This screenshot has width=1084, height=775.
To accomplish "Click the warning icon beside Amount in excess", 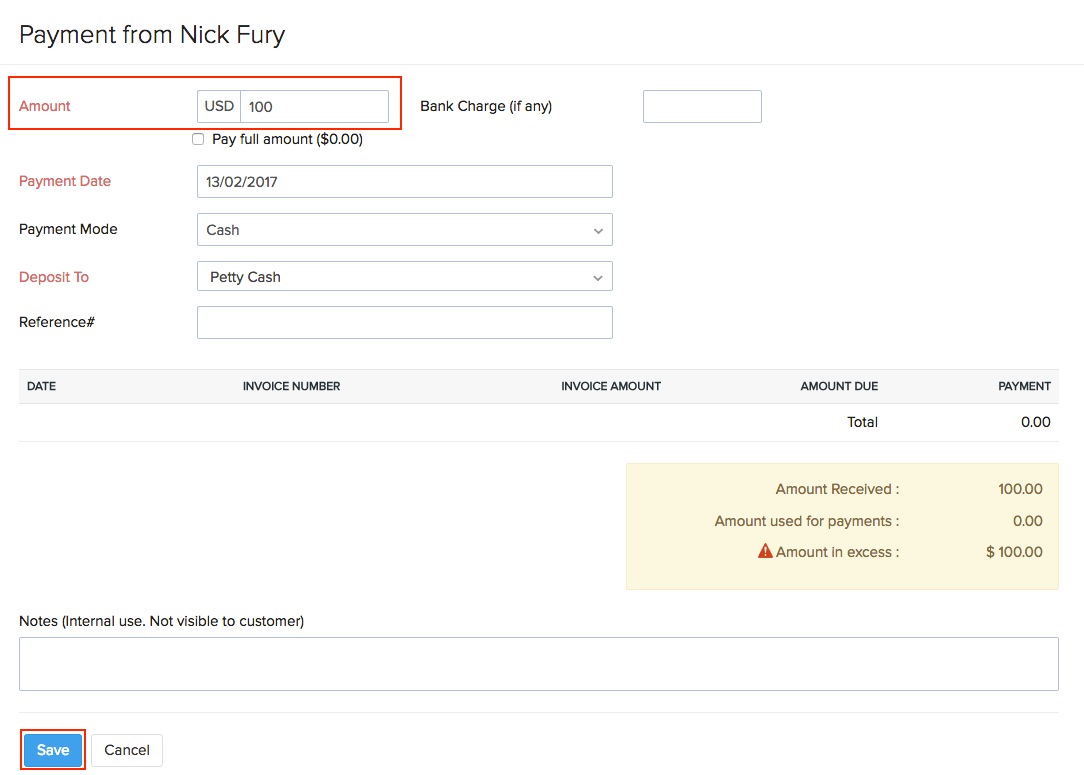I will [765, 551].
